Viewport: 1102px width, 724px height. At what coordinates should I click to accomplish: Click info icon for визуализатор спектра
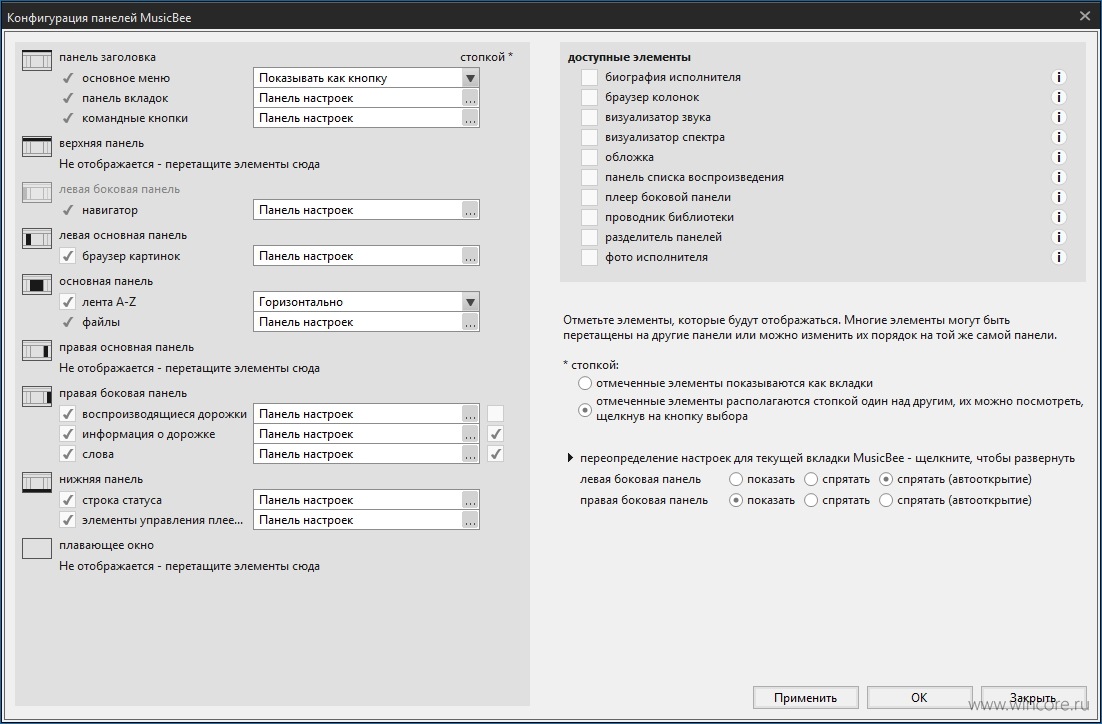click(x=1058, y=137)
